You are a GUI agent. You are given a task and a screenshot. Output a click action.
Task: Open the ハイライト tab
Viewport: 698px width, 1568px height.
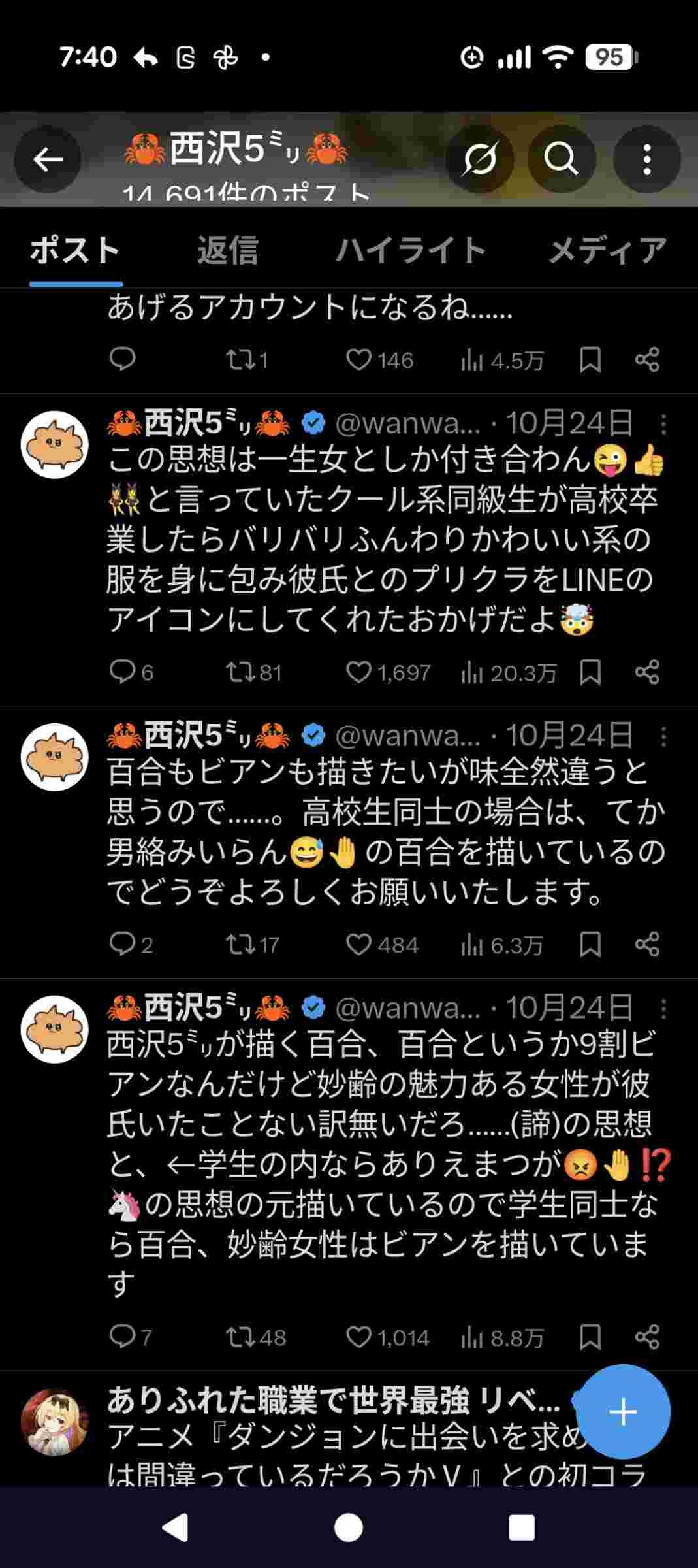411,250
